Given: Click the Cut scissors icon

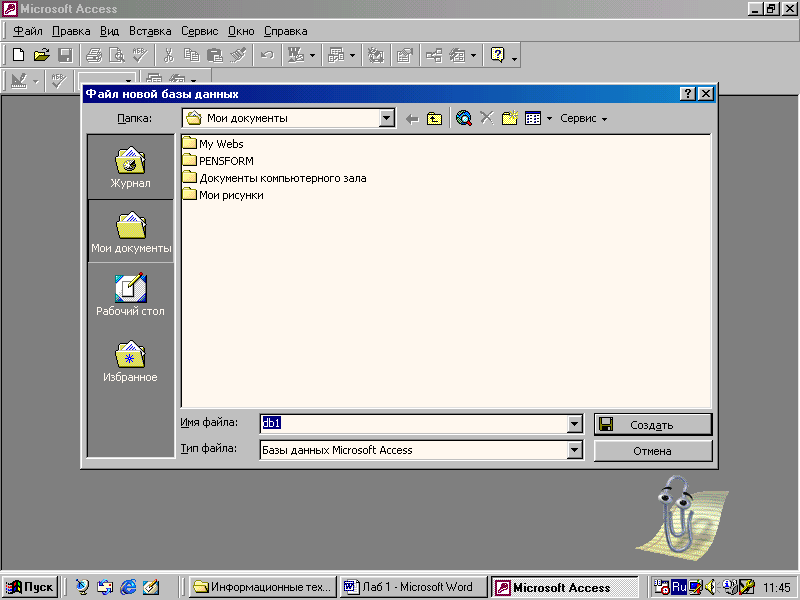Looking at the screenshot, I should point(168,55).
